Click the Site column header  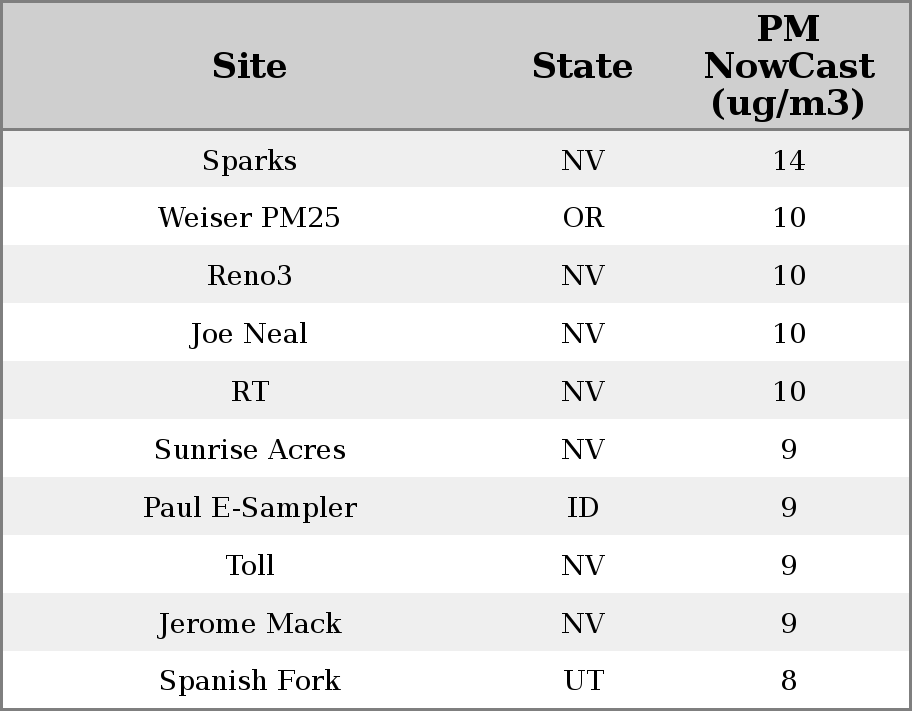point(250,66)
